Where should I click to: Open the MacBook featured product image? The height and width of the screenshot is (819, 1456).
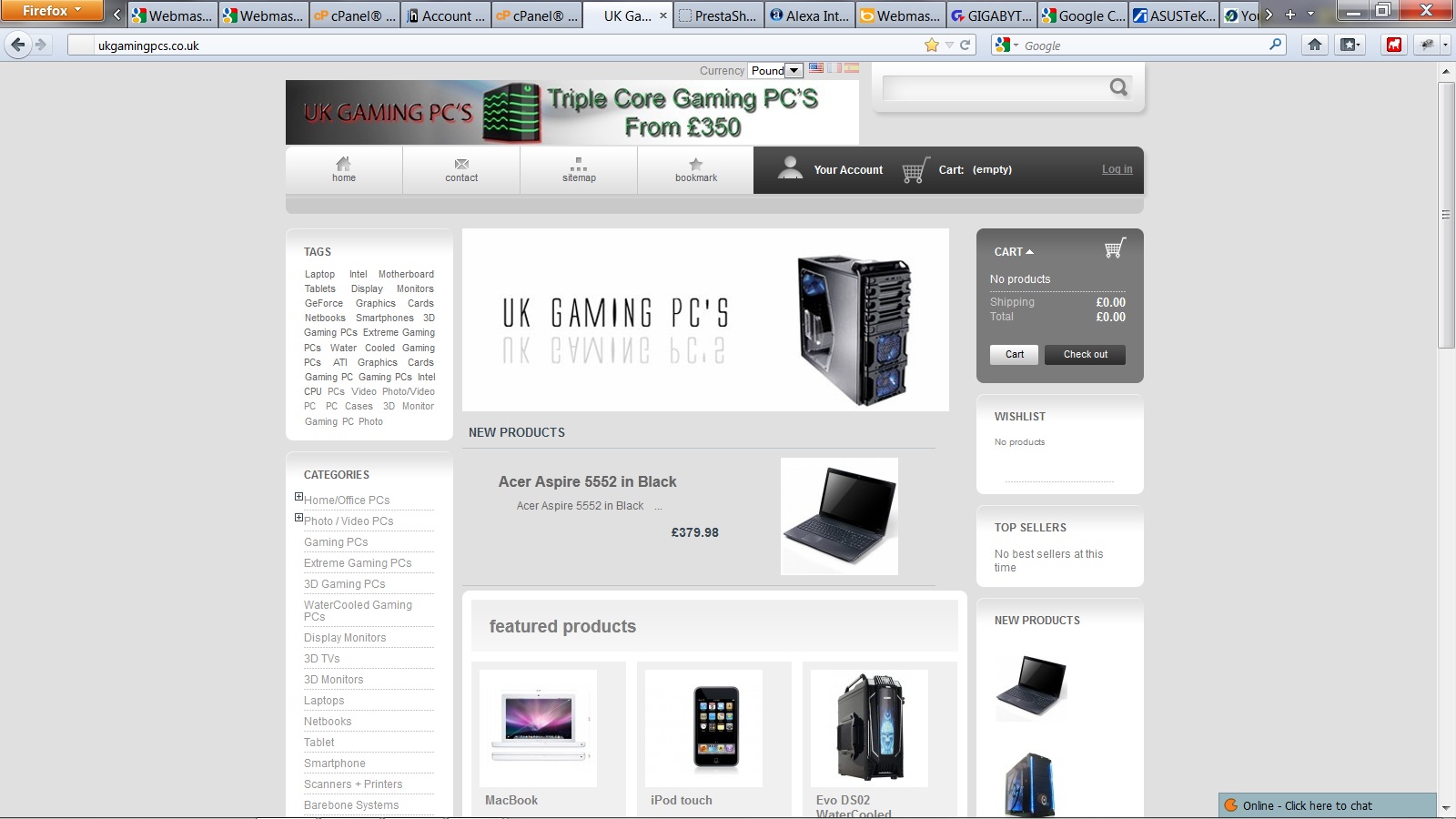538,728
